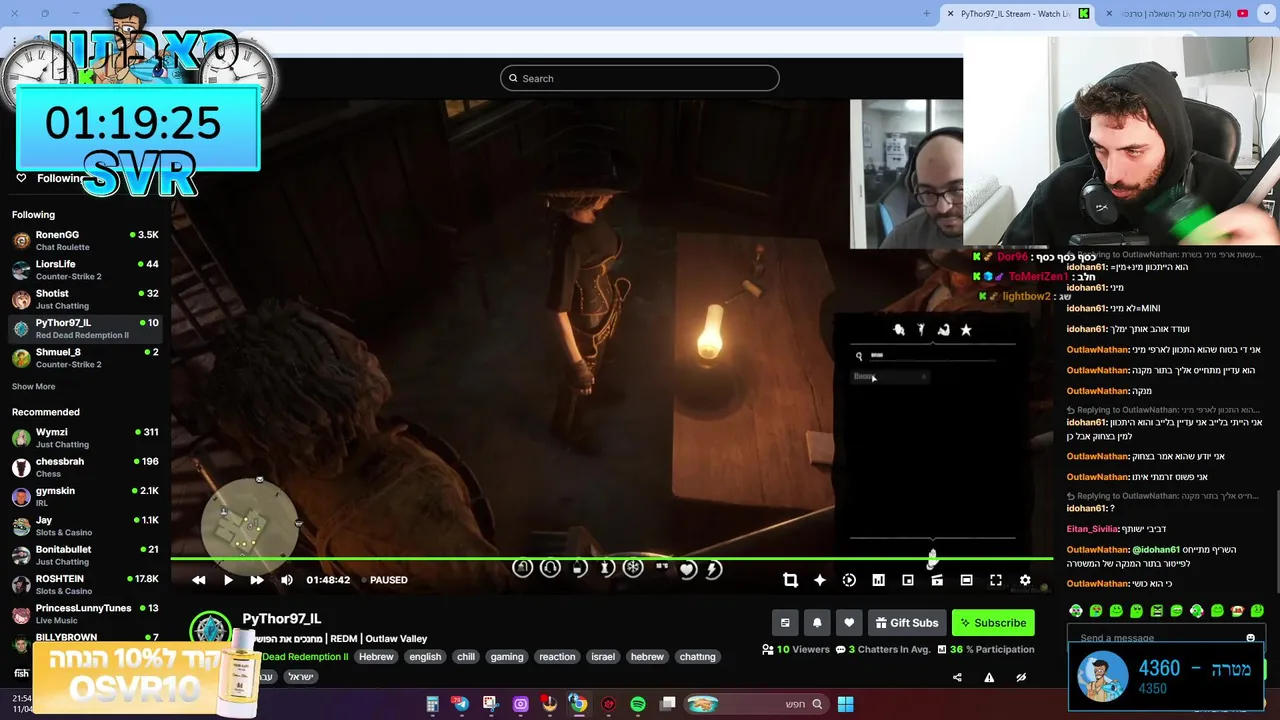Enter fullscreen on the stream player
1280x720 pixels.
(x=996, y=580)
